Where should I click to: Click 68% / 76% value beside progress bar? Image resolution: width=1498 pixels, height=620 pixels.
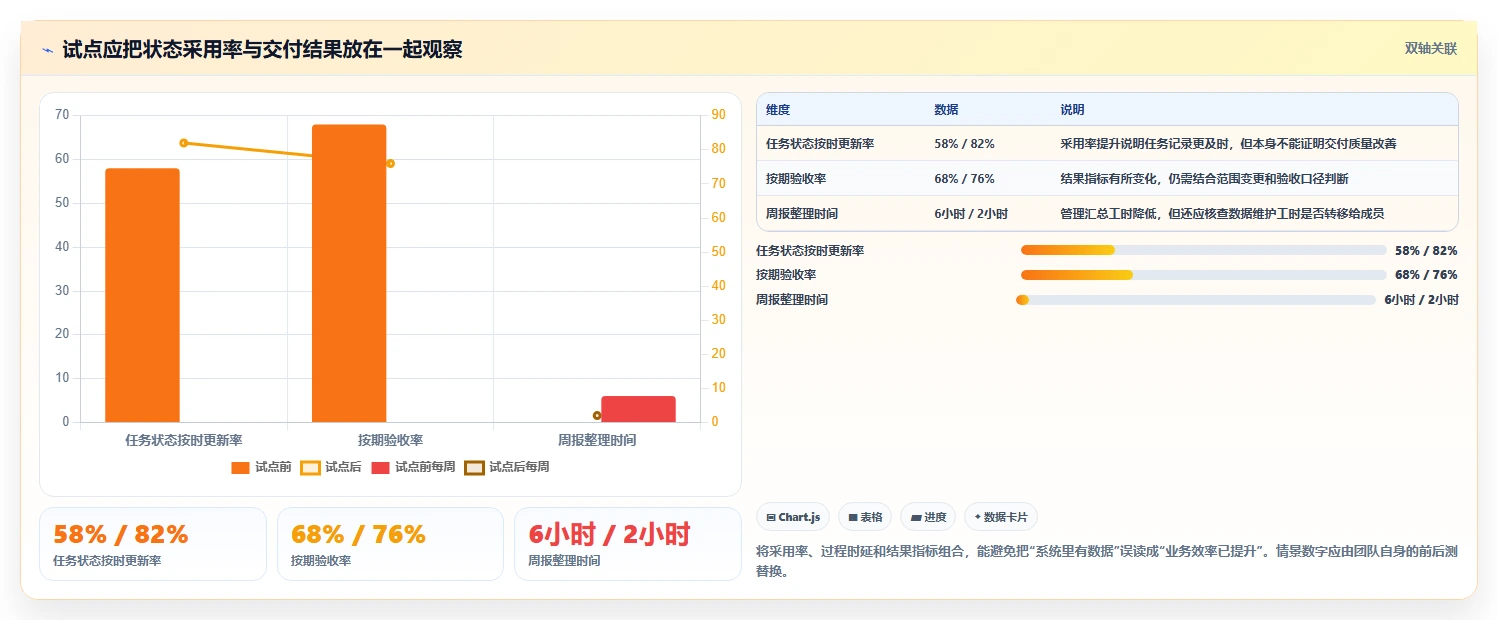tap(1426, 275)
